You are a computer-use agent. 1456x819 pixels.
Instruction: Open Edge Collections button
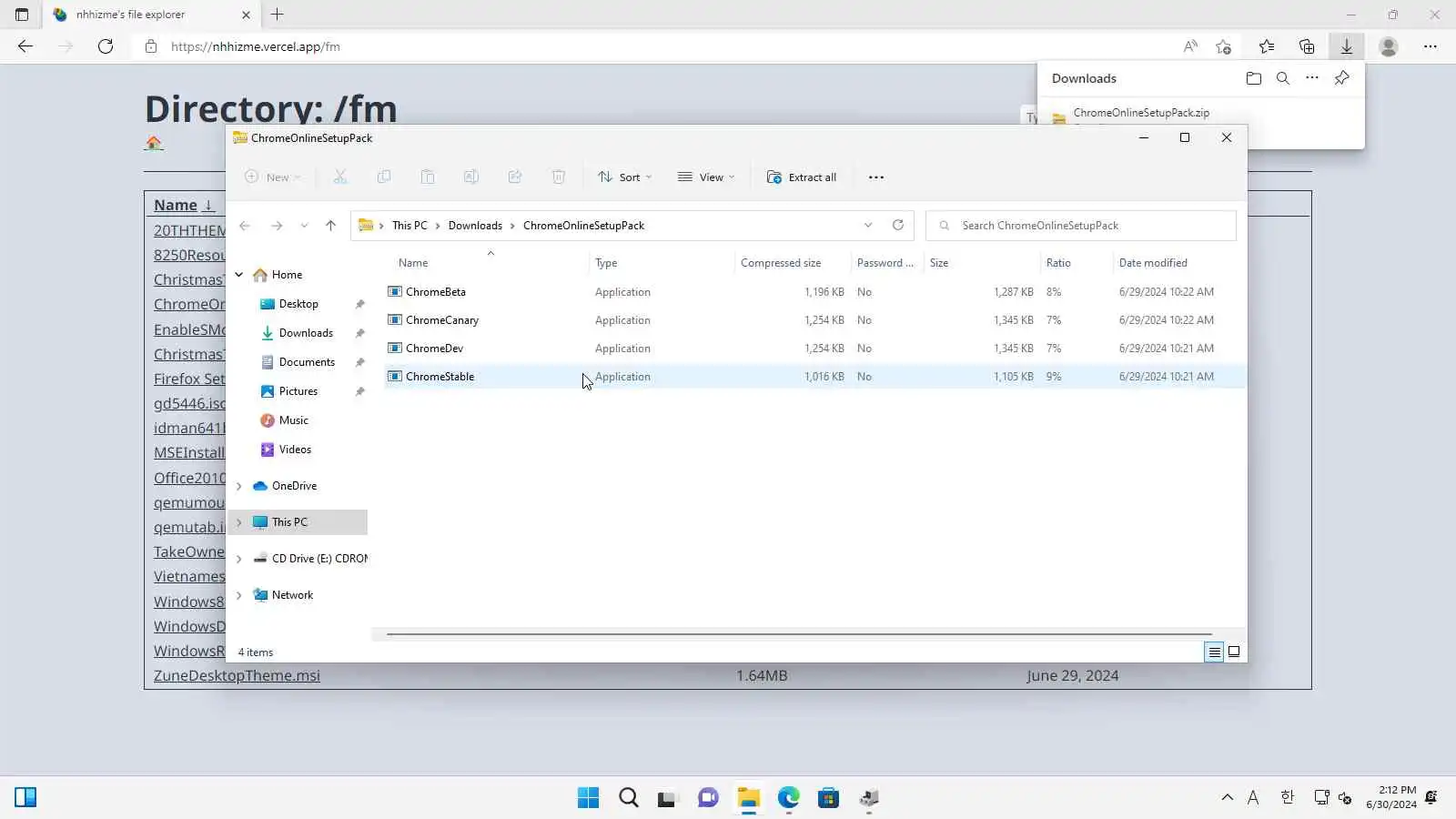1307,46
